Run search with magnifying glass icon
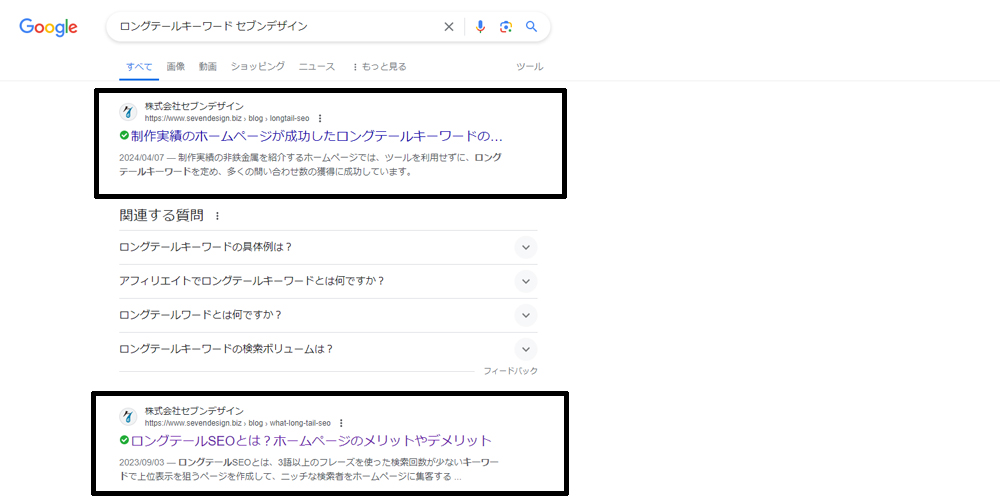 pyautogui.click(x=531, y=27)
